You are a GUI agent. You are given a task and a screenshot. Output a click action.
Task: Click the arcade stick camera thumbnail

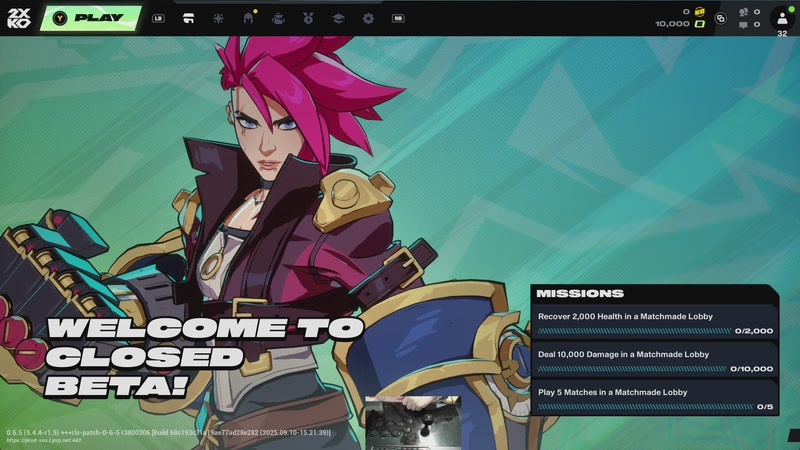413,422
